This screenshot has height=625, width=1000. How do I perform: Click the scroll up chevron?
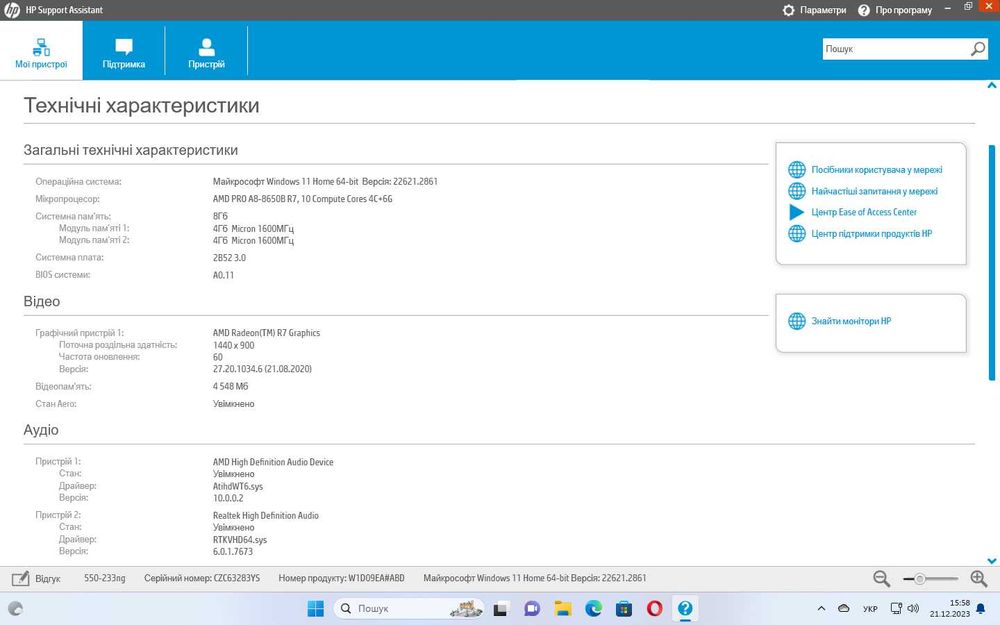tap(992, 85)
